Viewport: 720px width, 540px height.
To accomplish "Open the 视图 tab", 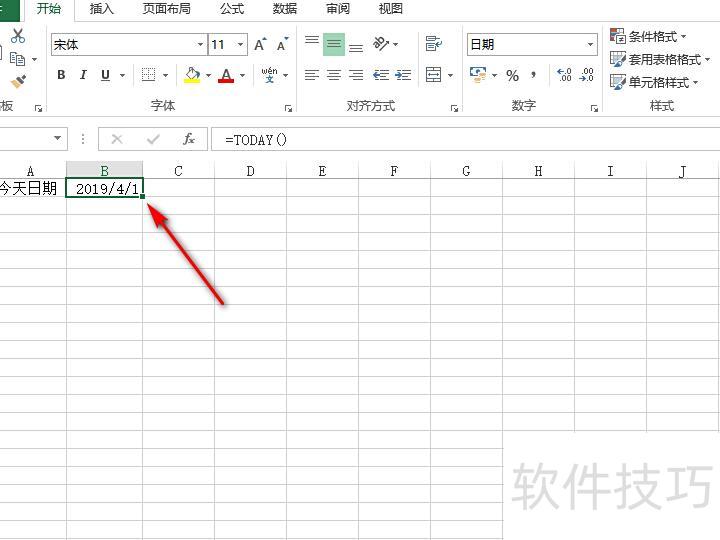I will point(390,8).
